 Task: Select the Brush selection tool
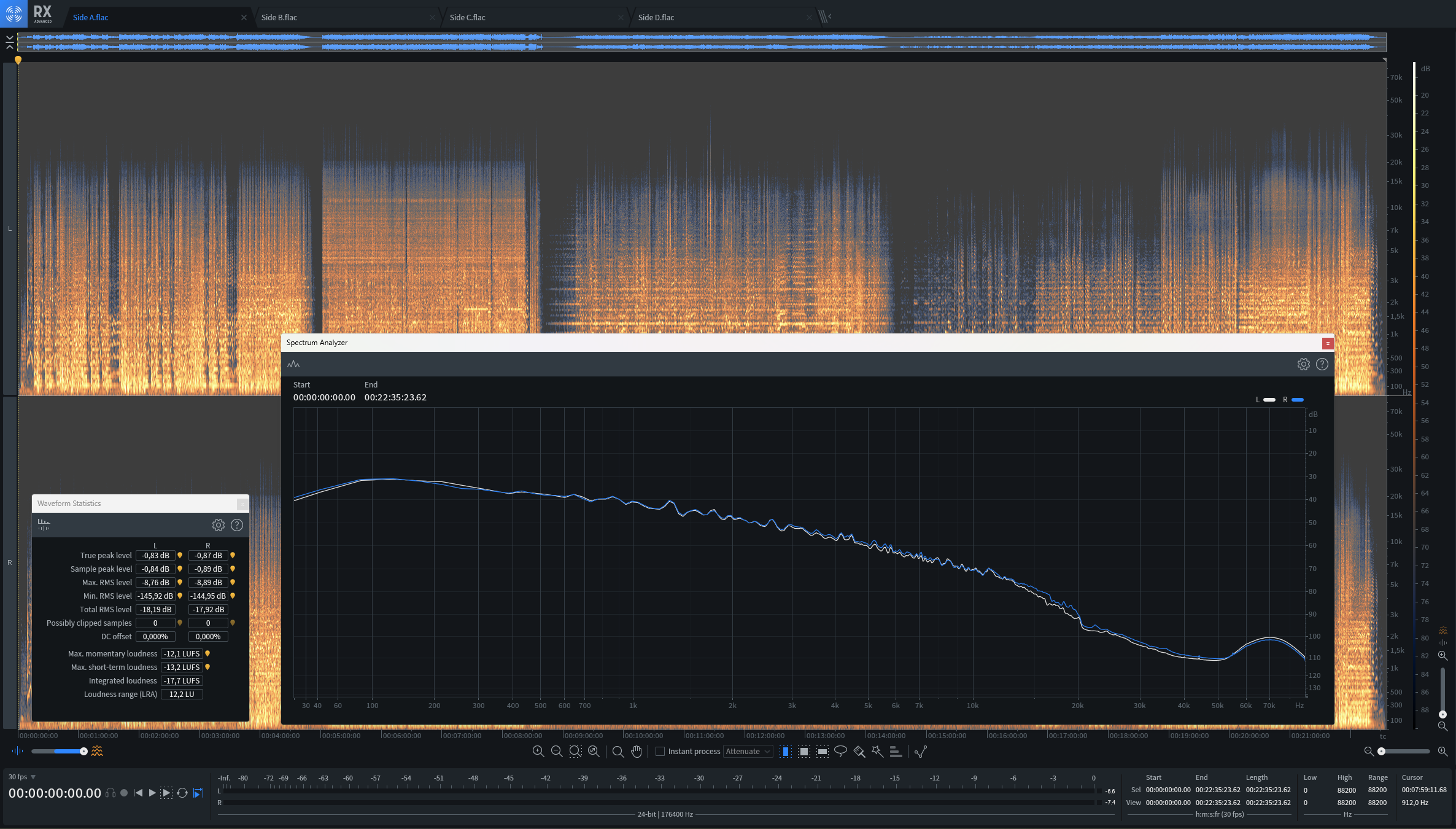click(859, 751)
